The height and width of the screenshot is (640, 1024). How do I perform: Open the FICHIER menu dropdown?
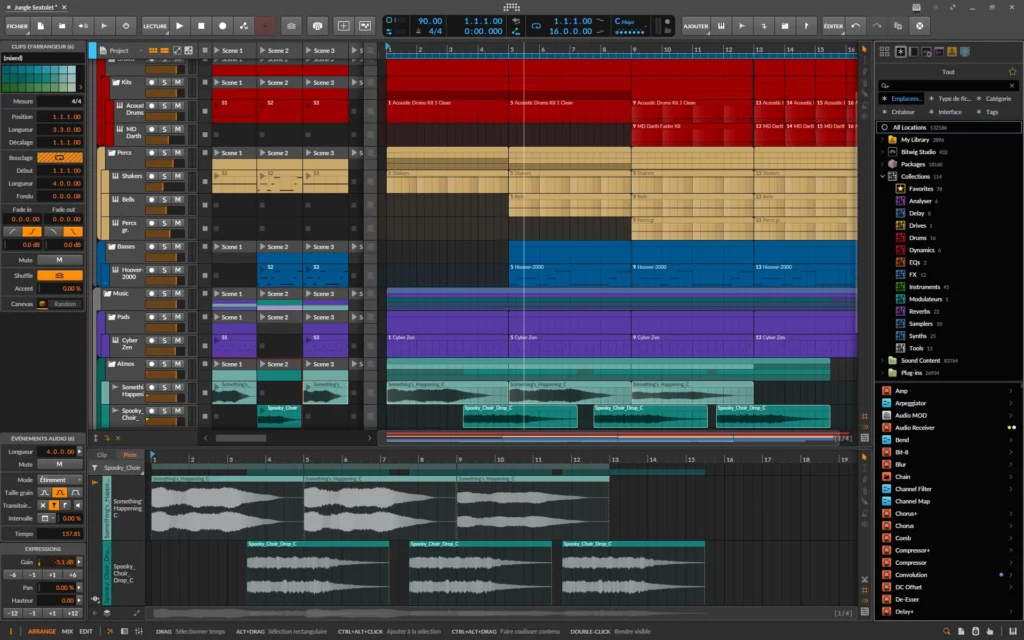click(17, 26)
